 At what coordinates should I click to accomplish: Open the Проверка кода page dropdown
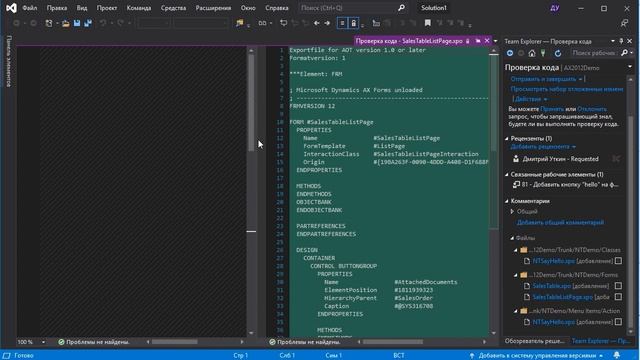630,67
